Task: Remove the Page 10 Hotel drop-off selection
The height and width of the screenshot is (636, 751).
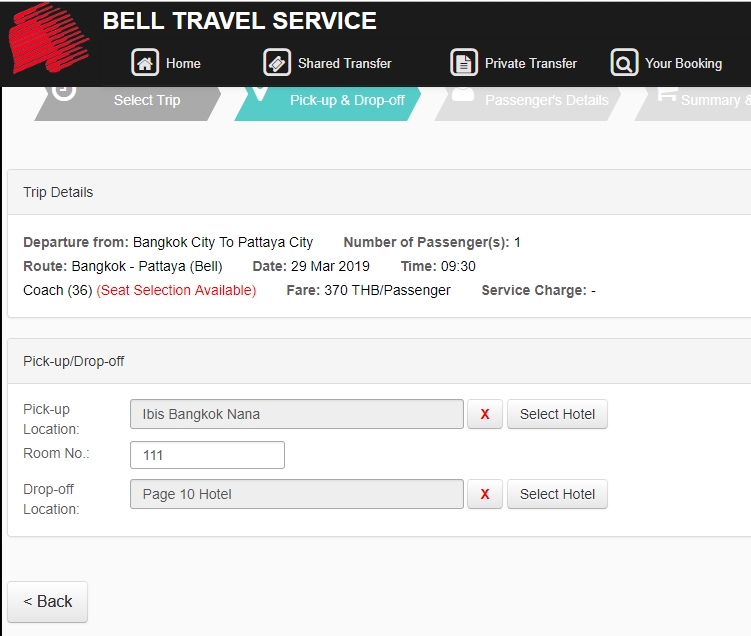Action: click(485, 494)
